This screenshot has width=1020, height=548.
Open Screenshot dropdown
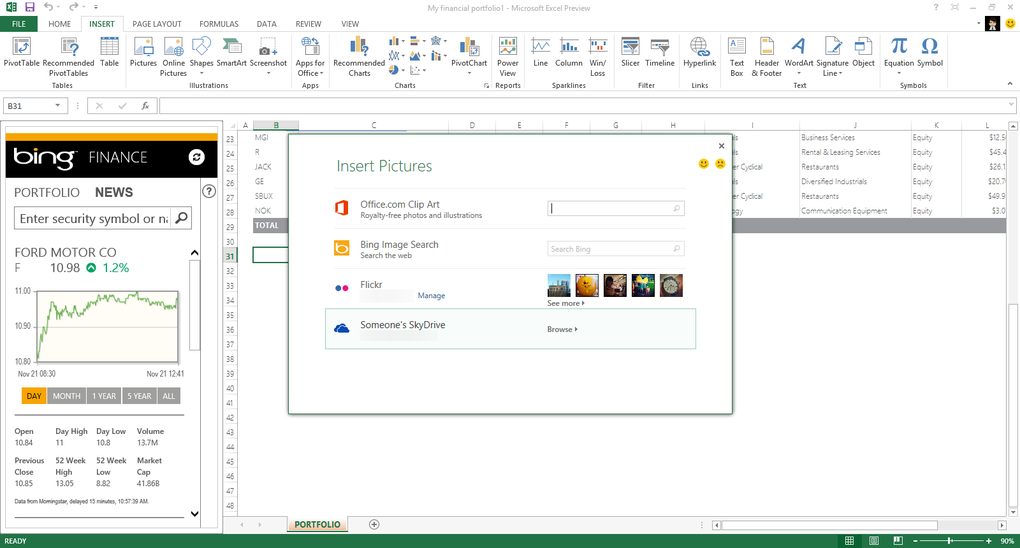[x=268, y=55]
